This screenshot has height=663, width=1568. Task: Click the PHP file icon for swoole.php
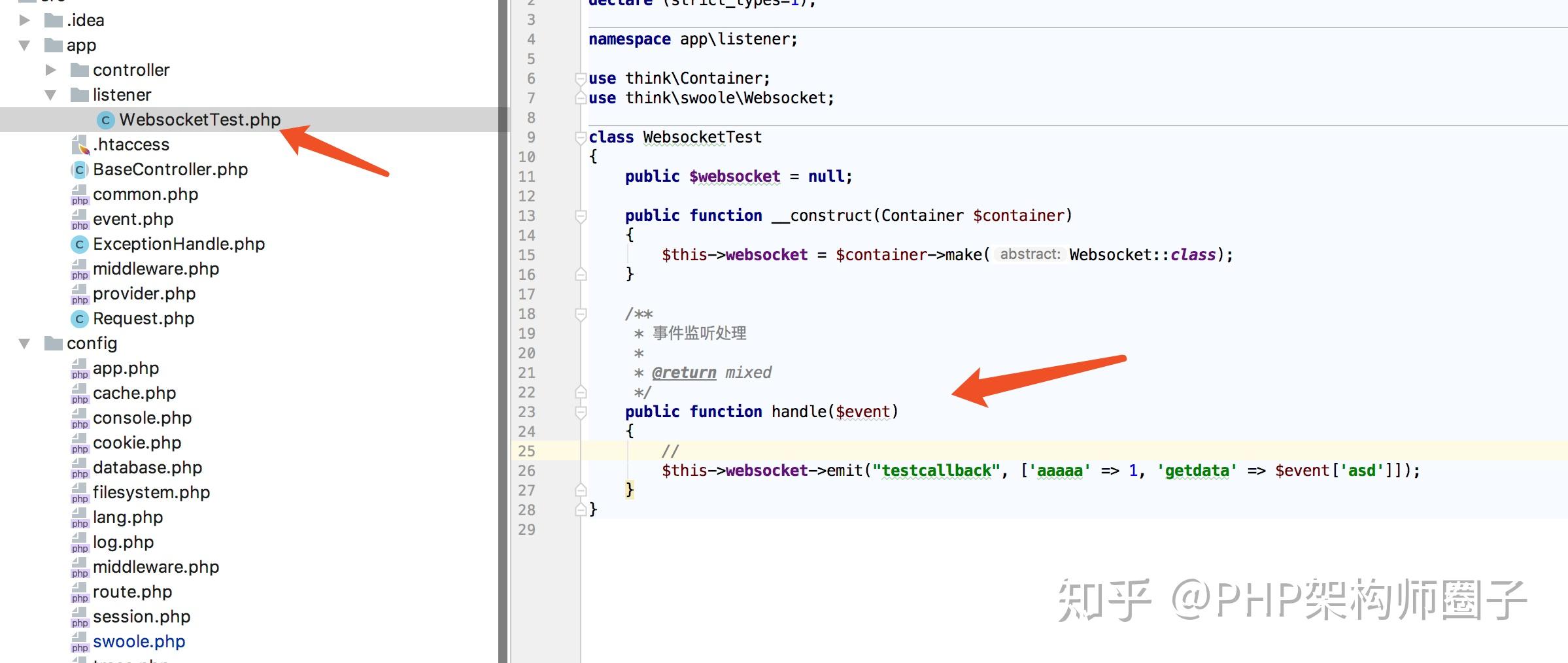click(x=78, y=641)
